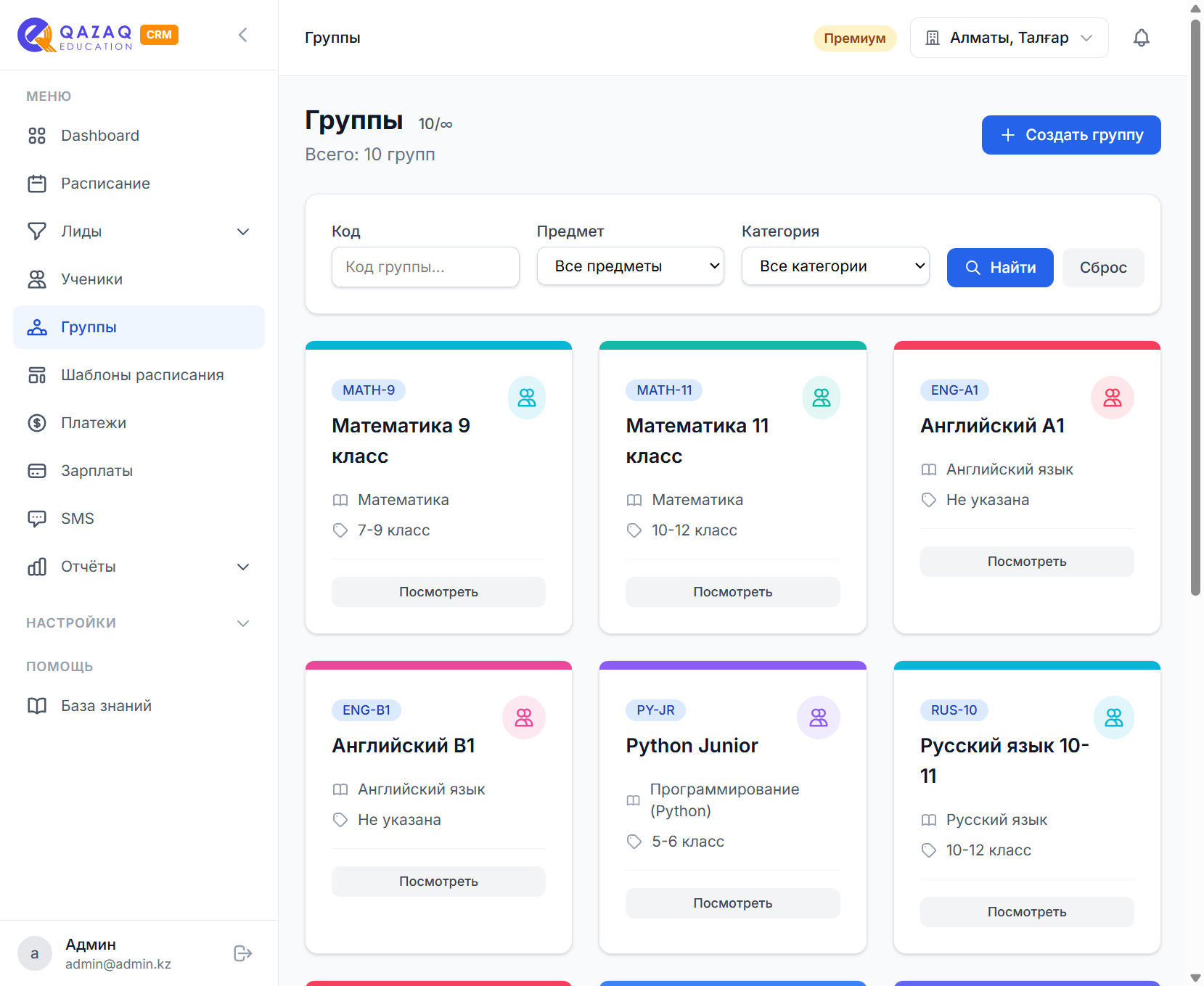
Task: Click Посмотреть on Математика 9 класс card
Action: point(438,592)
